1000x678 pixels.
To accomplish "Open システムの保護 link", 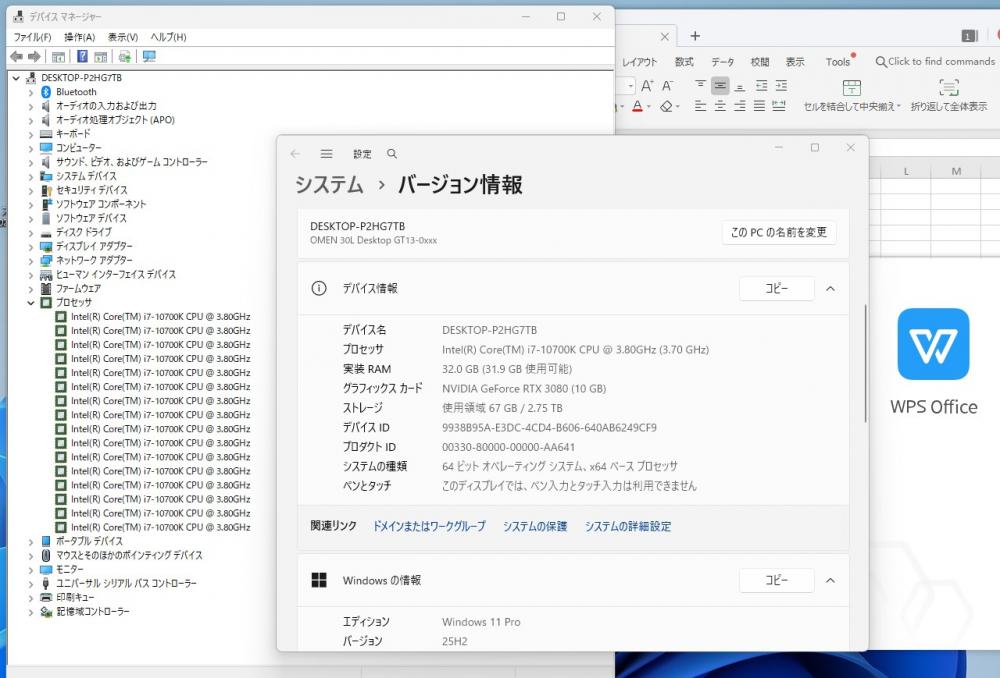I will (x=534, y=526).
